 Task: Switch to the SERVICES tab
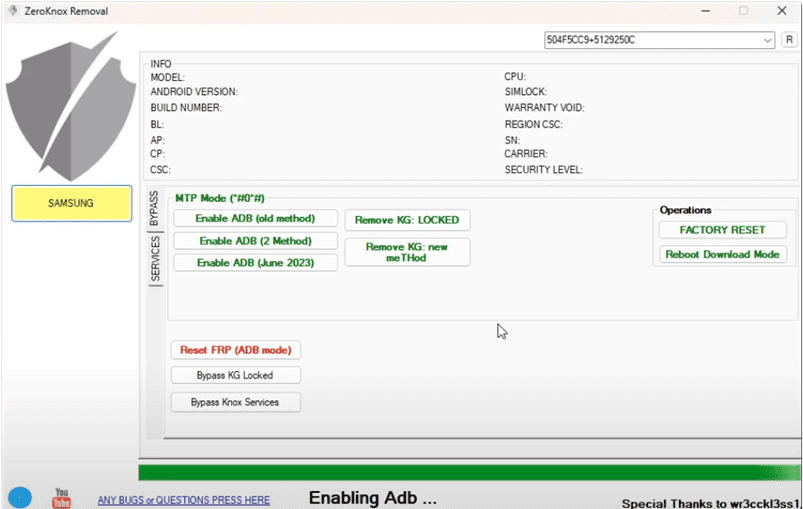(154, 260)
